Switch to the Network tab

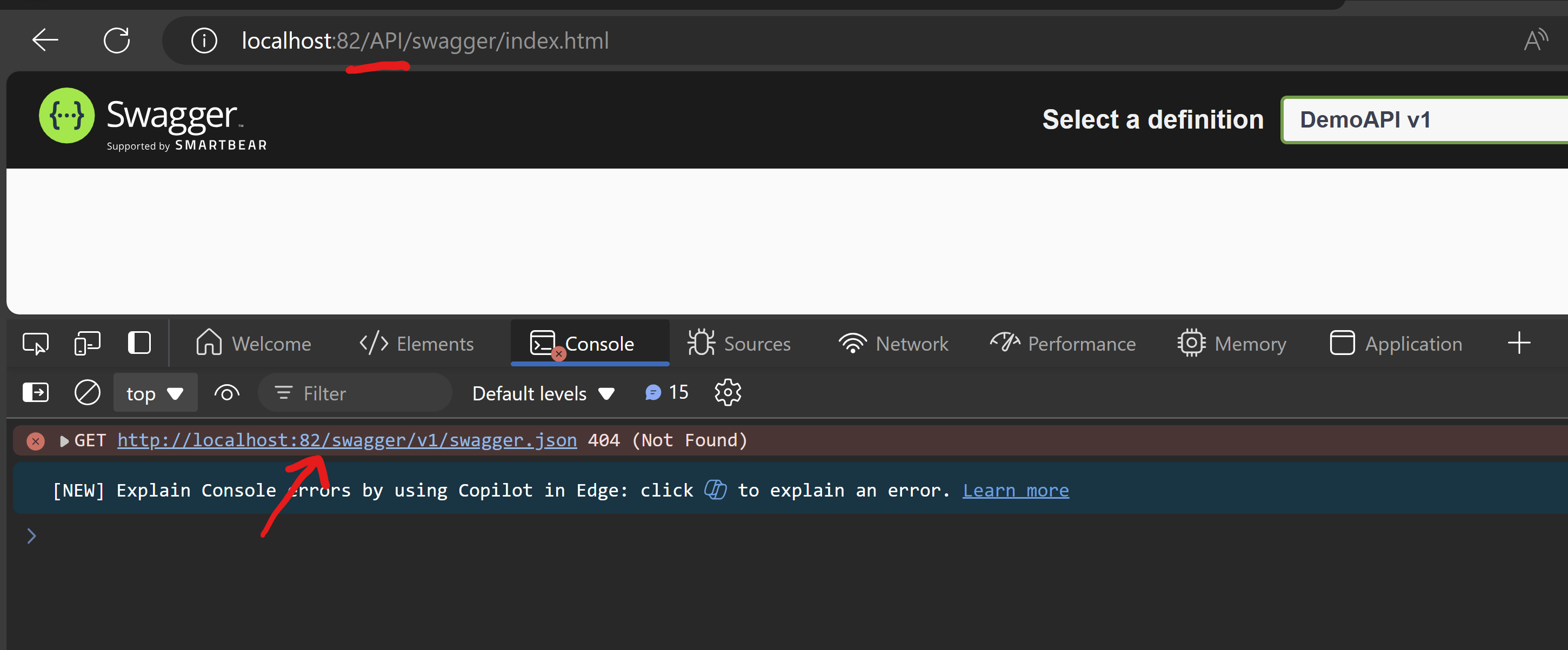[893, 344]
